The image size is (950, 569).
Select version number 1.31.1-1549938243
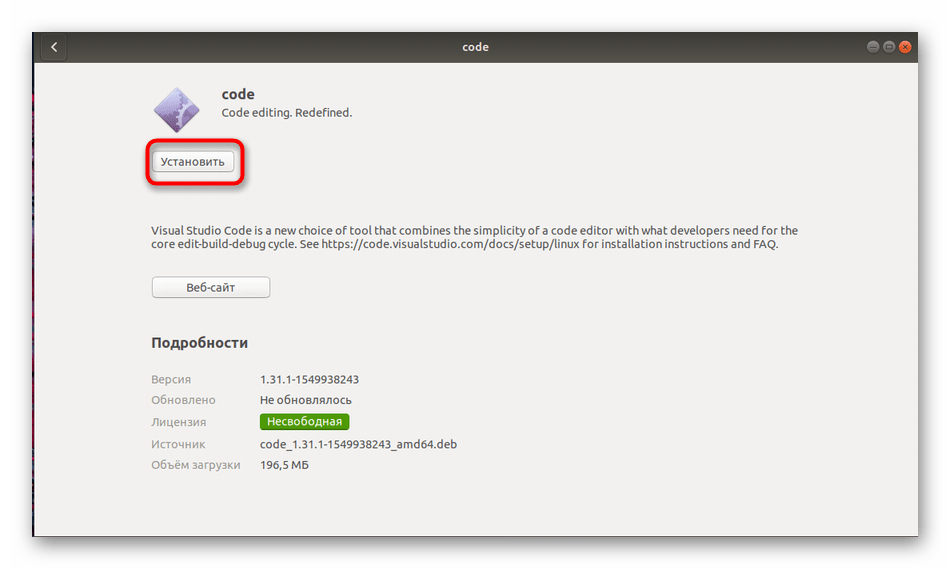[309, 380]
